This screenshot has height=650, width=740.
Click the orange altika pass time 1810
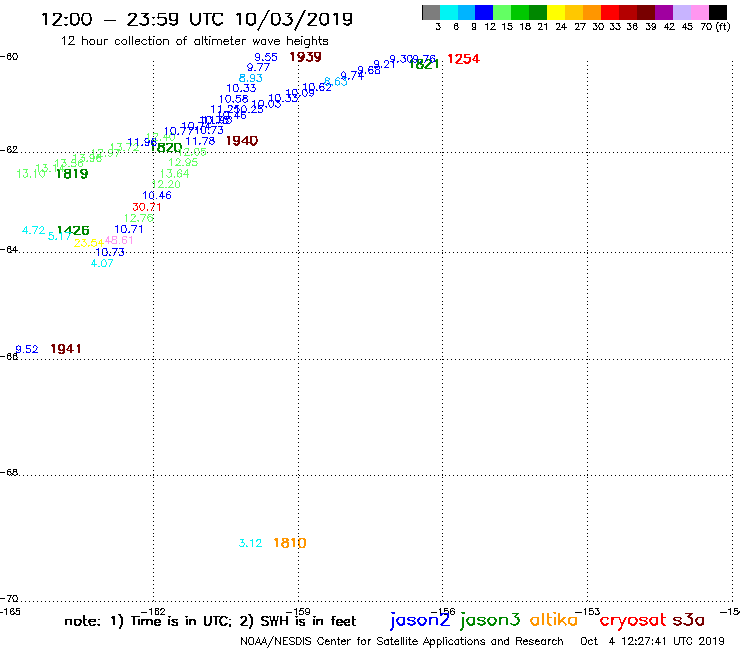pos(290,543)
